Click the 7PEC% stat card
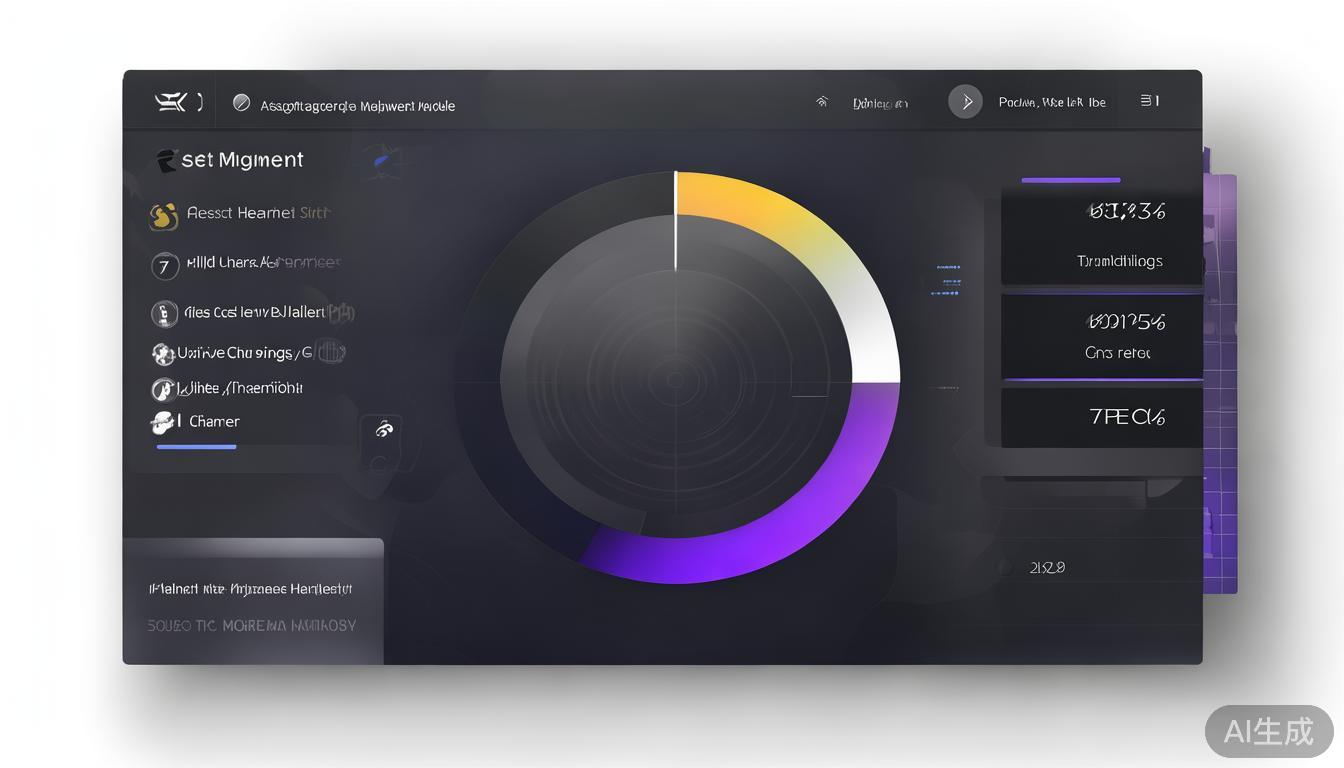This screenshot has height=768, width=1344. tap(1101, 417)
